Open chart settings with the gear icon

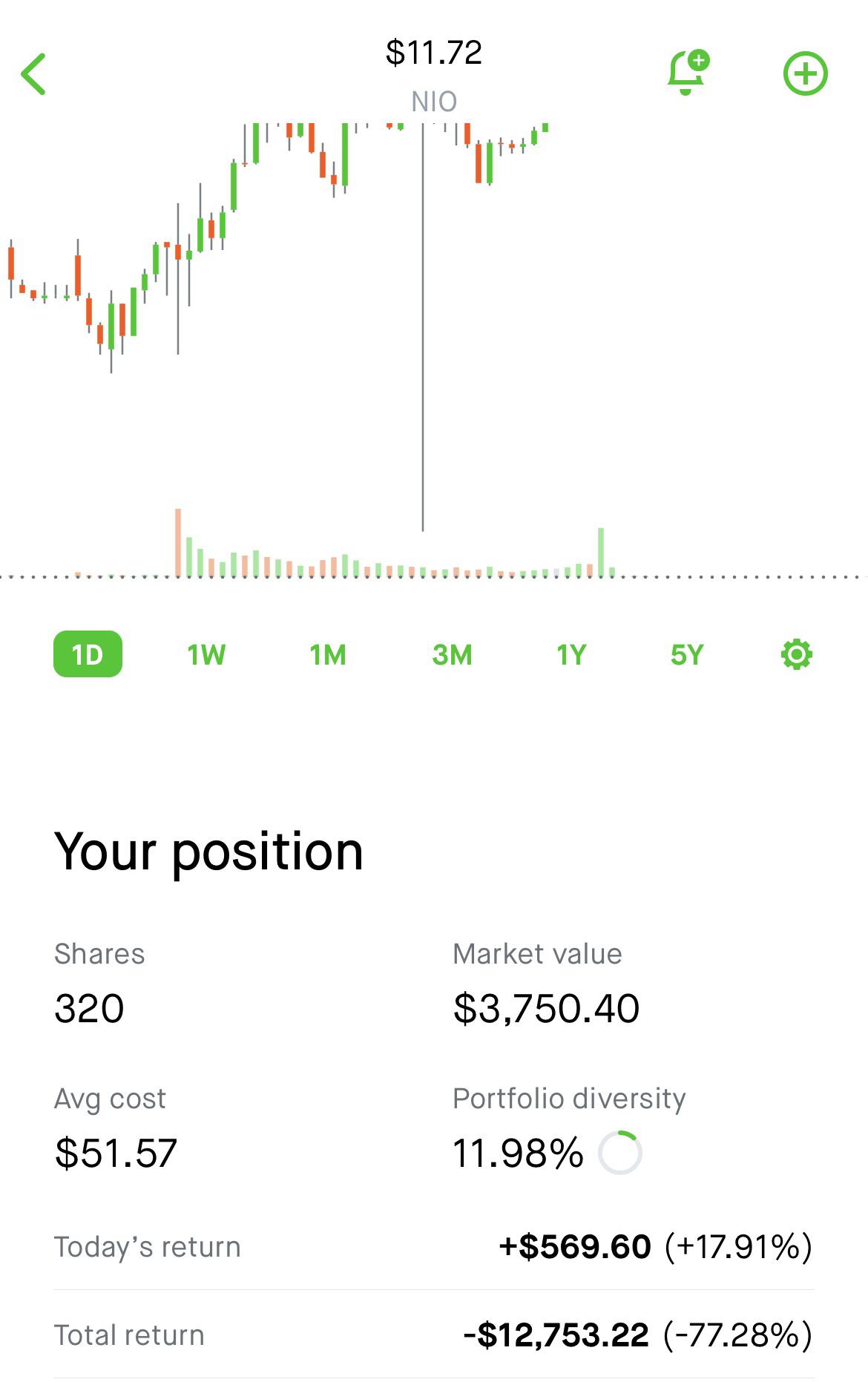click(x=797, y=654)
